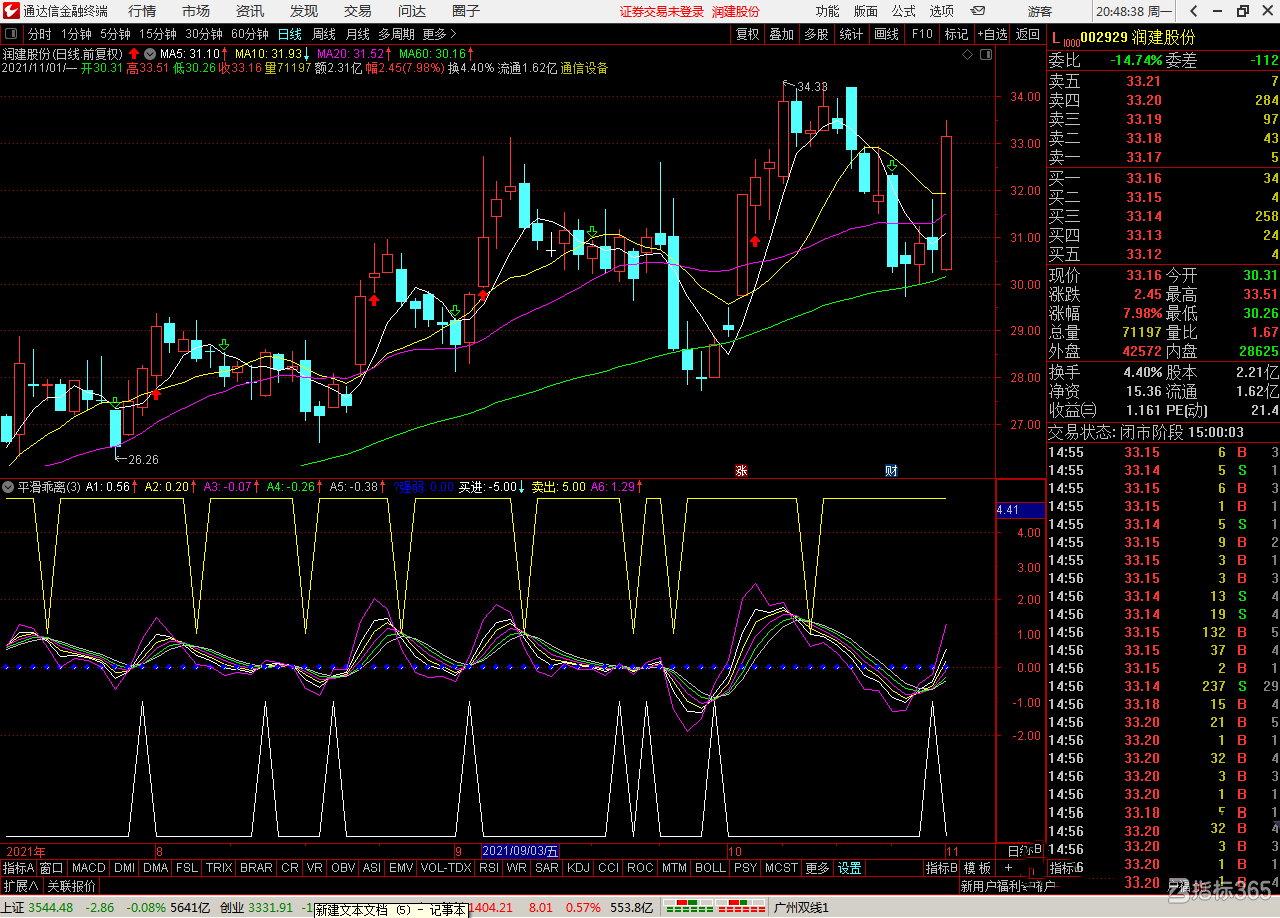
Task: Switch to 15分钟 period
Action: (x=157, y=34)
